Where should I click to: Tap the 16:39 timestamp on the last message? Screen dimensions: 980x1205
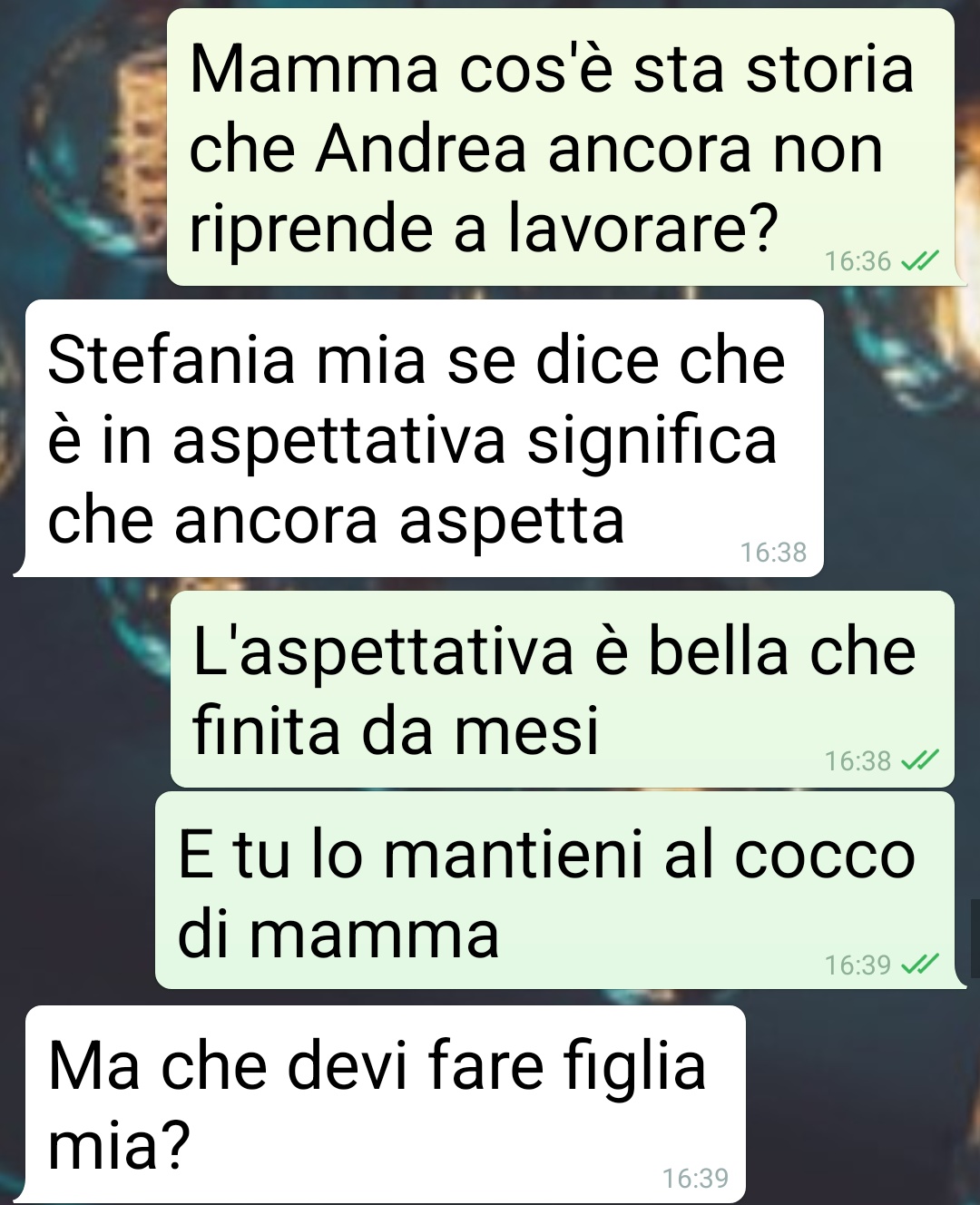(696, 1178)
